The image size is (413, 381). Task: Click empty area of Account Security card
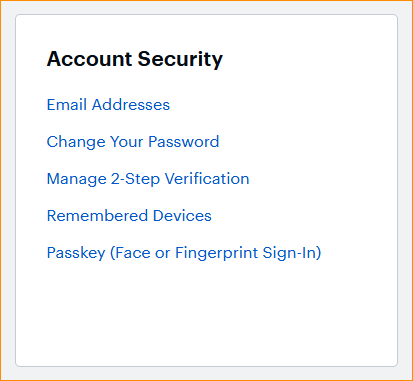(207, 317)
